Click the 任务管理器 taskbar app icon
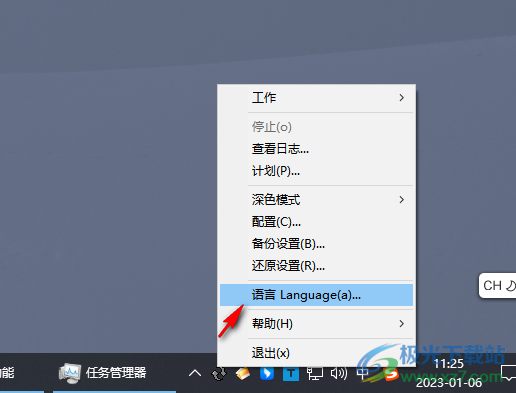This screenshot has height=393, width=516. (x=70, y=373)
